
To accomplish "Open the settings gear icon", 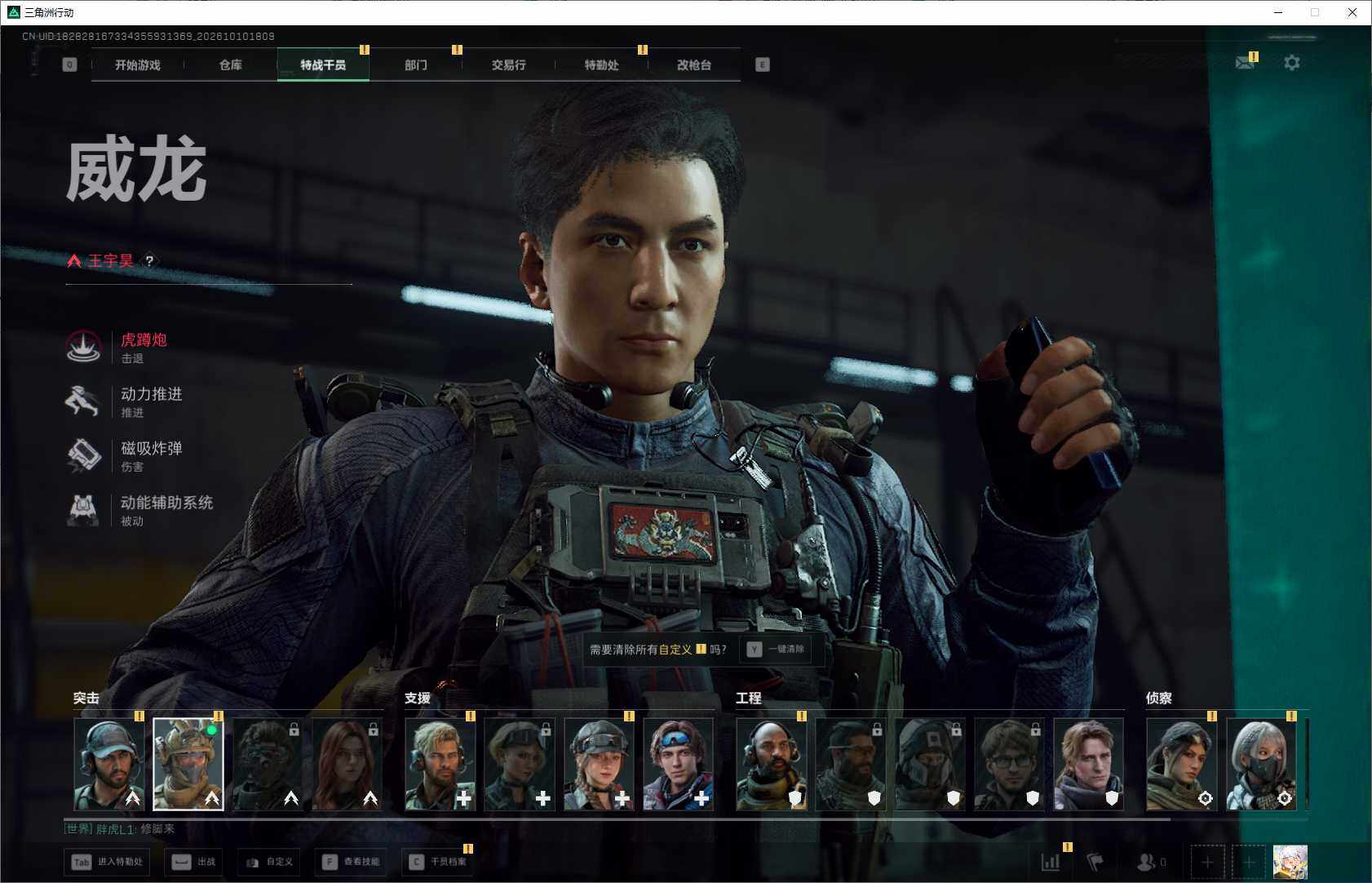I will click(x=1292, y=63).
